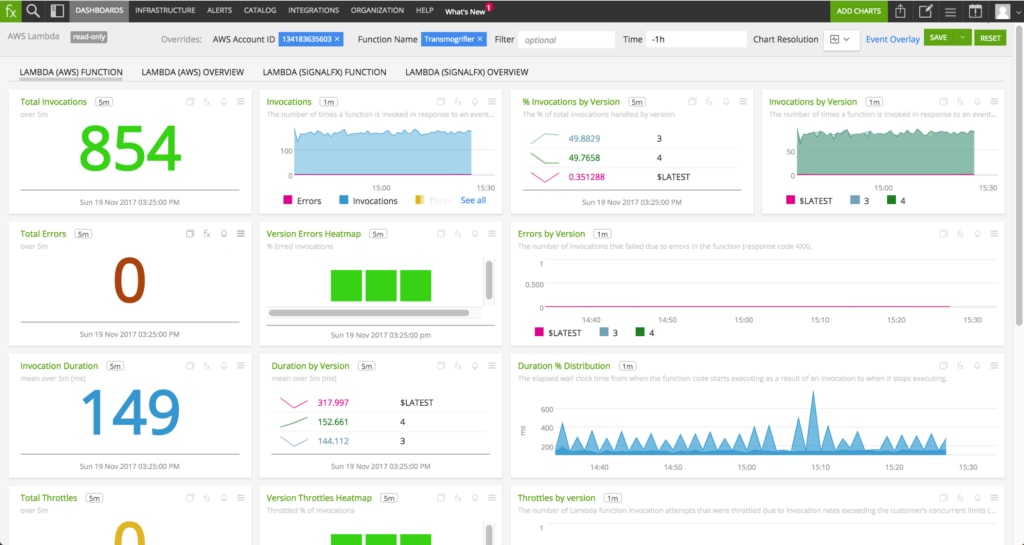The height and width of the screenshot is (545, 1024).
Task: Remove the Transmogrifier function name filter
Action: 479,39
